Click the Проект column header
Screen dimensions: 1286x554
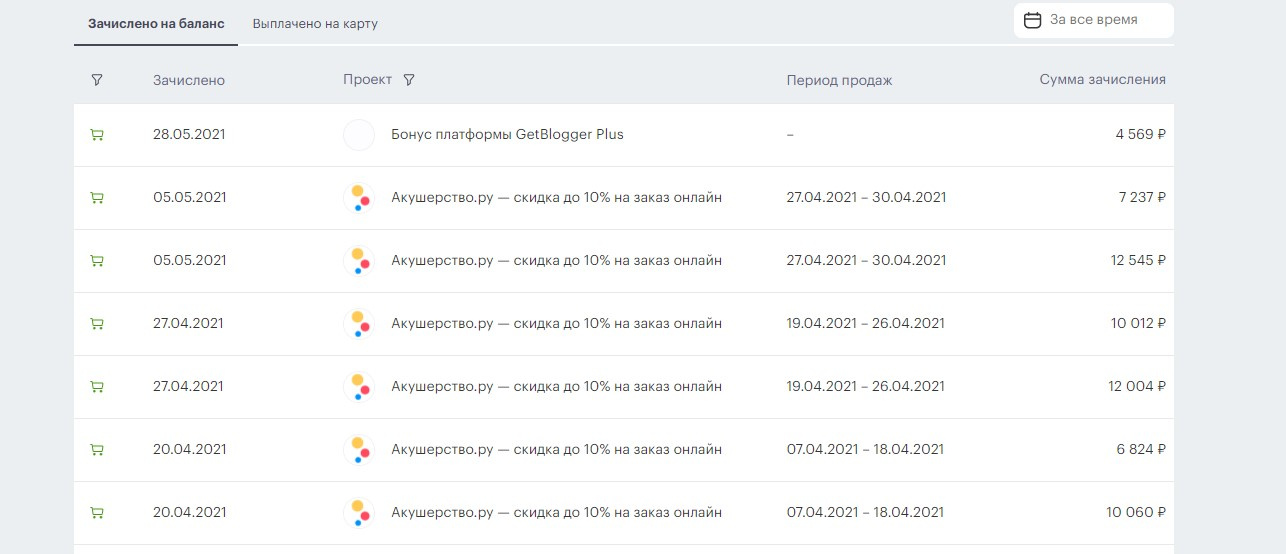tap(367, 80)
